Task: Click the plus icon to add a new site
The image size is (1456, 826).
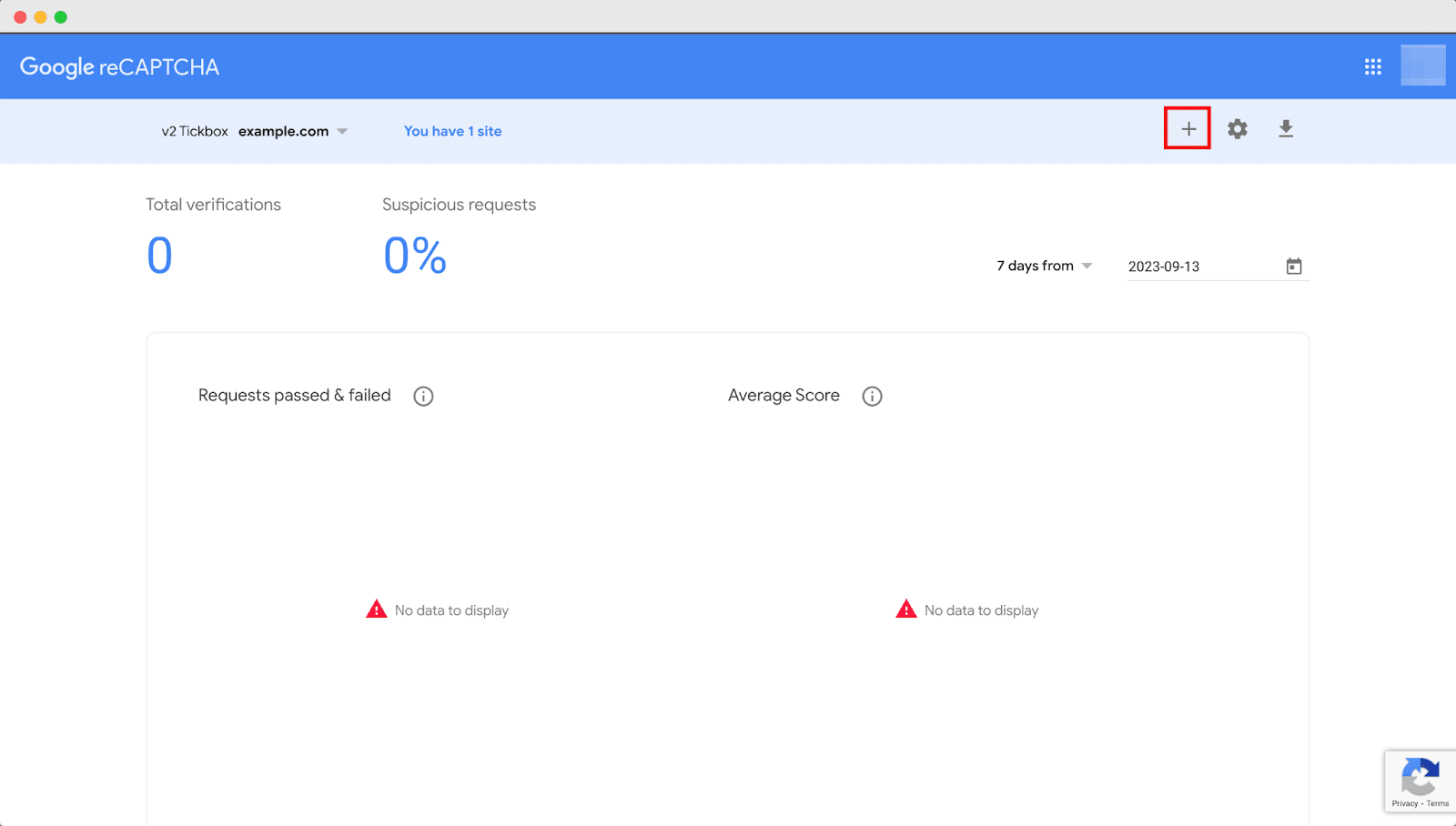Action: pos(1187,128)
